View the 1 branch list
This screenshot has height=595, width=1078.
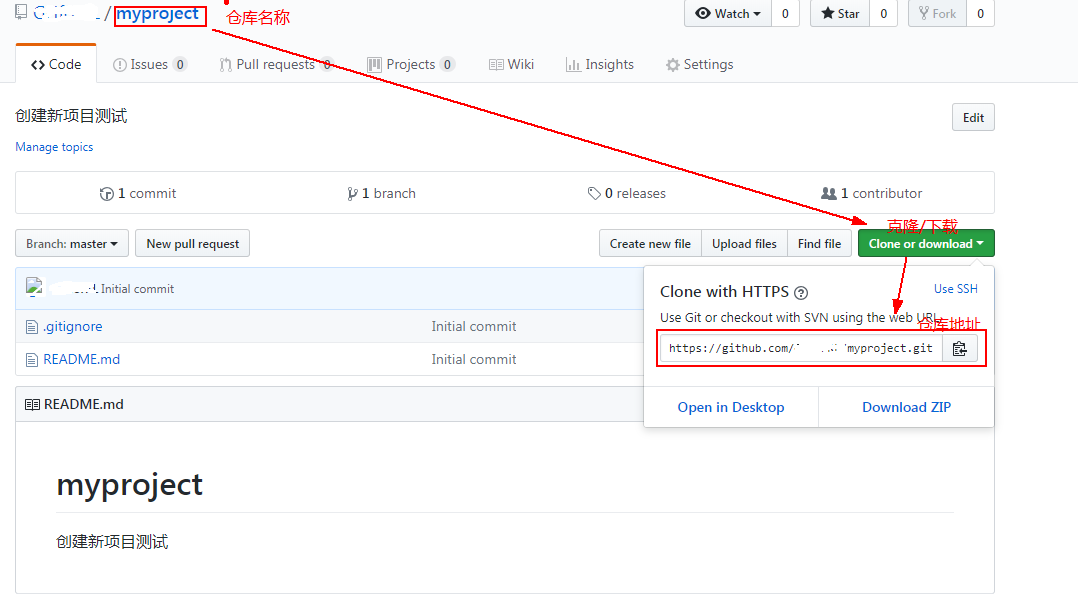tap(382, 193)
